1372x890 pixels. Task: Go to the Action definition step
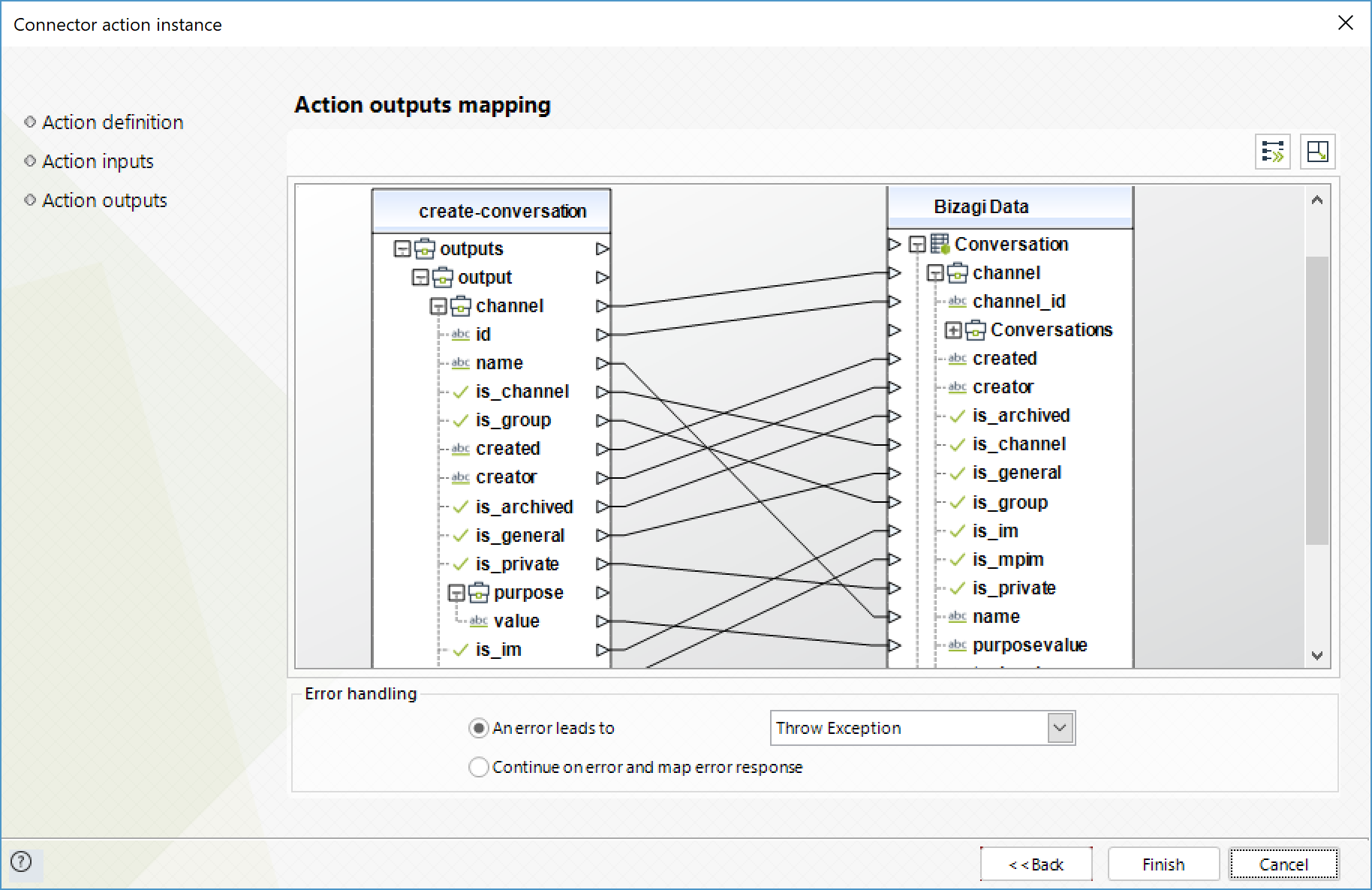(x=113, y=122)
